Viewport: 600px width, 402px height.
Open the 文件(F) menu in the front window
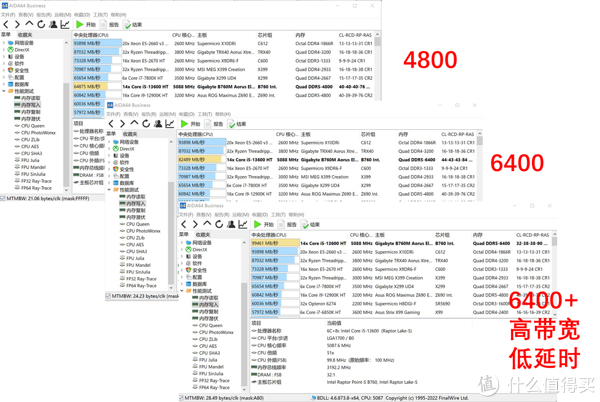[x=186, y=215]
